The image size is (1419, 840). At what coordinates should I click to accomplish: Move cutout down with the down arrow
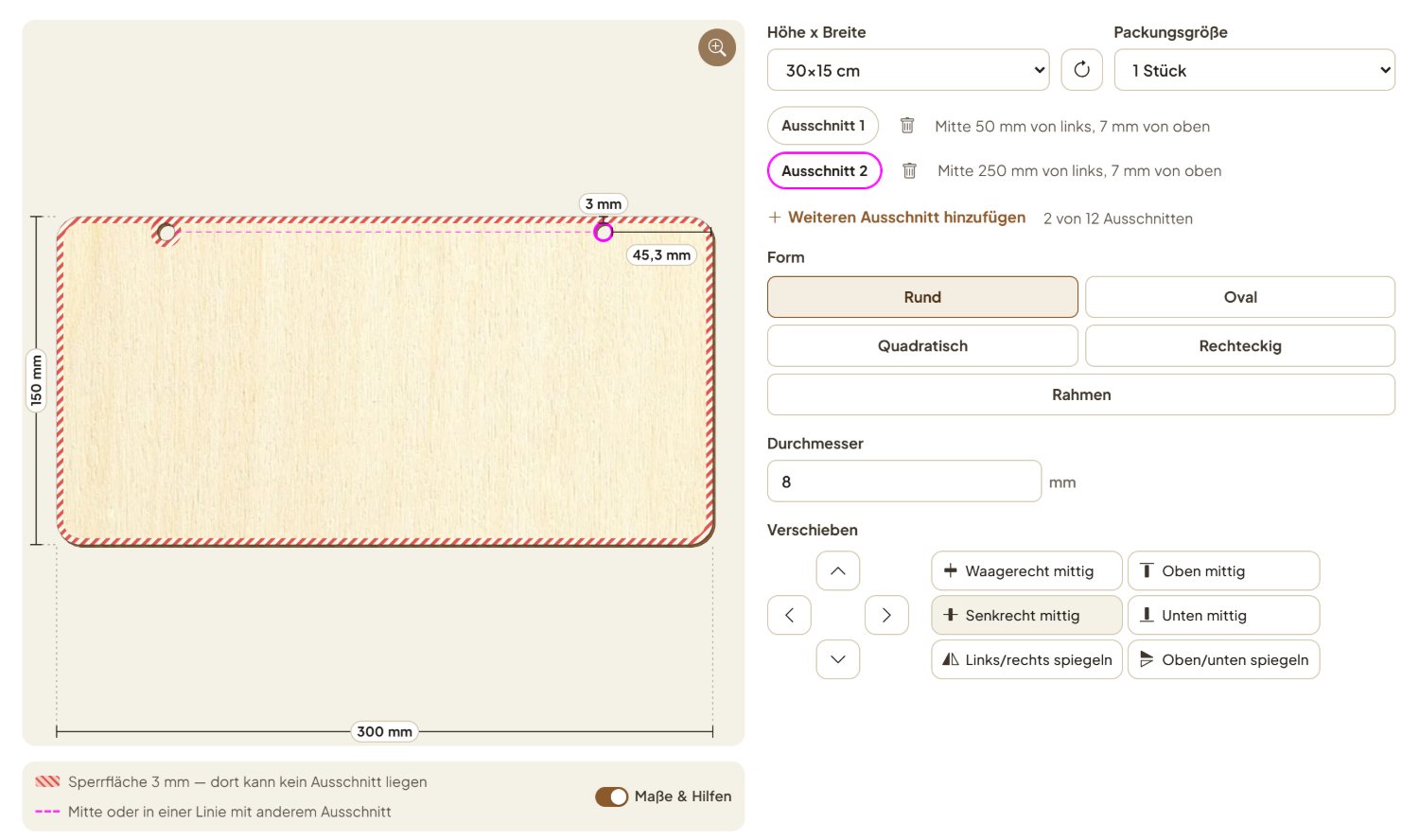[838, 659]
